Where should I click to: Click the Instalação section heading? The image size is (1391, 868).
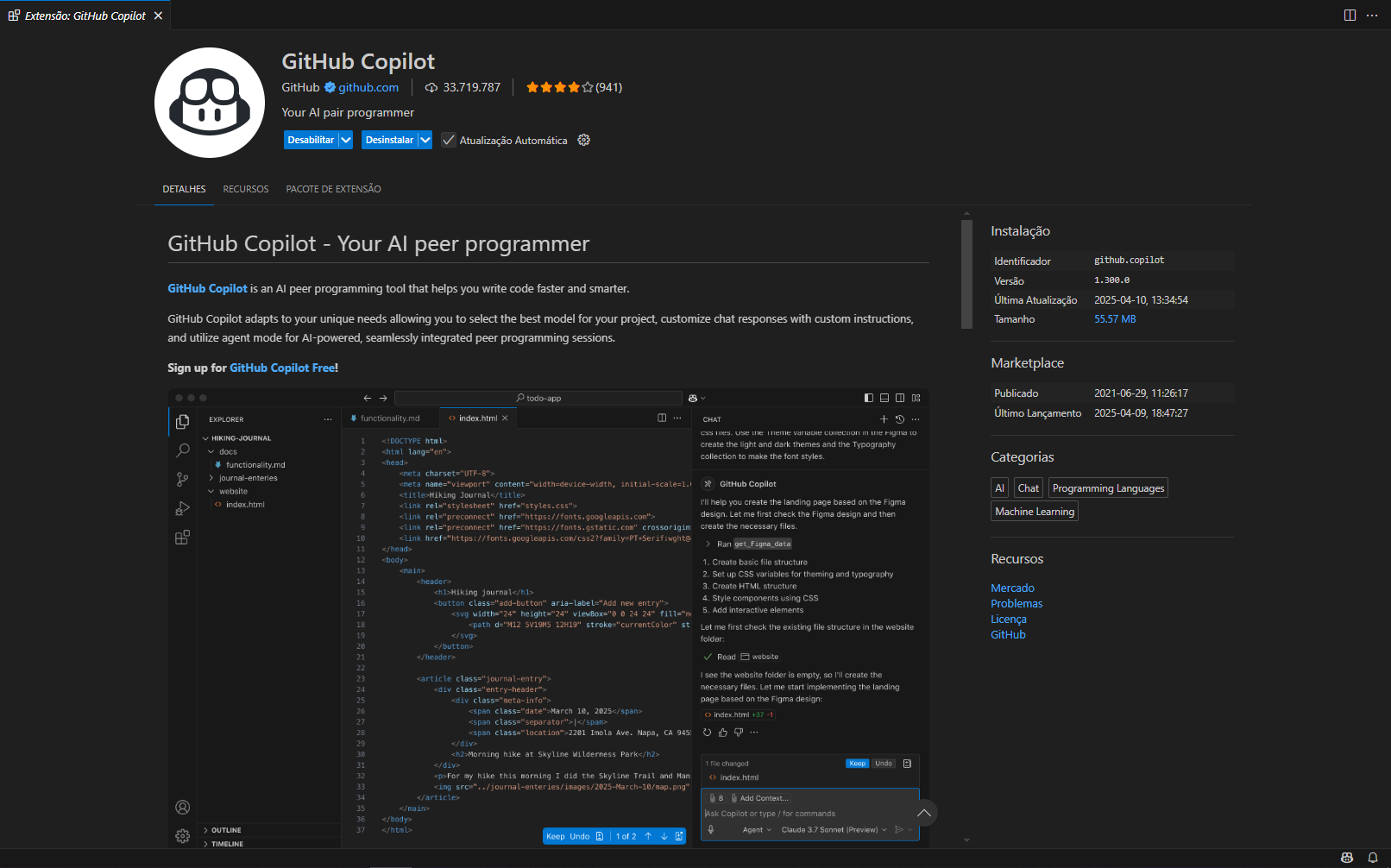tap(1020, 231)
